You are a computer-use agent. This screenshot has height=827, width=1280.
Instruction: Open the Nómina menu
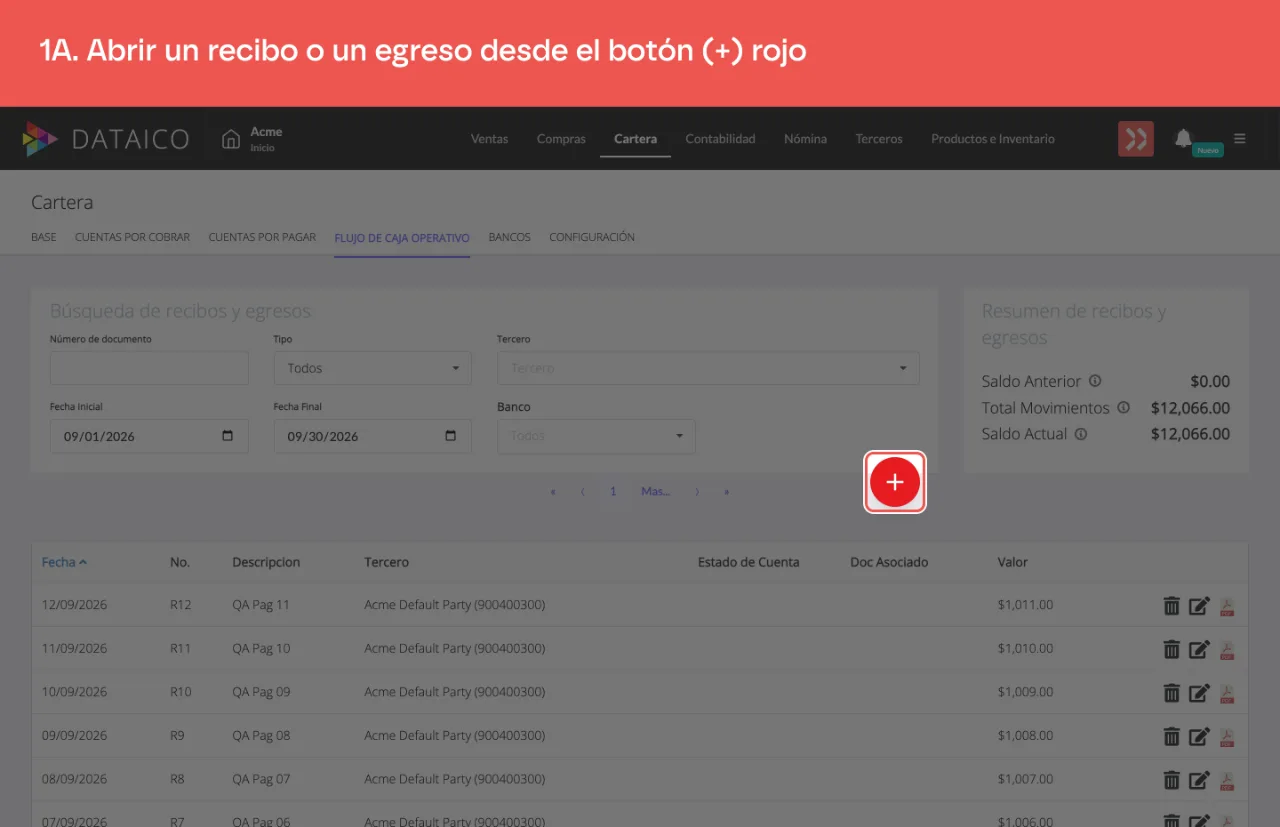click(x=805, y=139)
